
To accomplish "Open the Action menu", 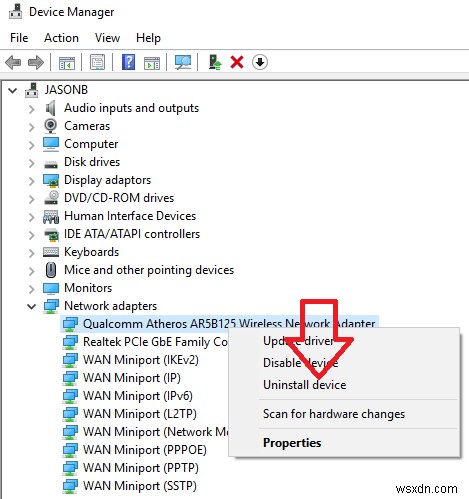I will [x=61, y=38].
